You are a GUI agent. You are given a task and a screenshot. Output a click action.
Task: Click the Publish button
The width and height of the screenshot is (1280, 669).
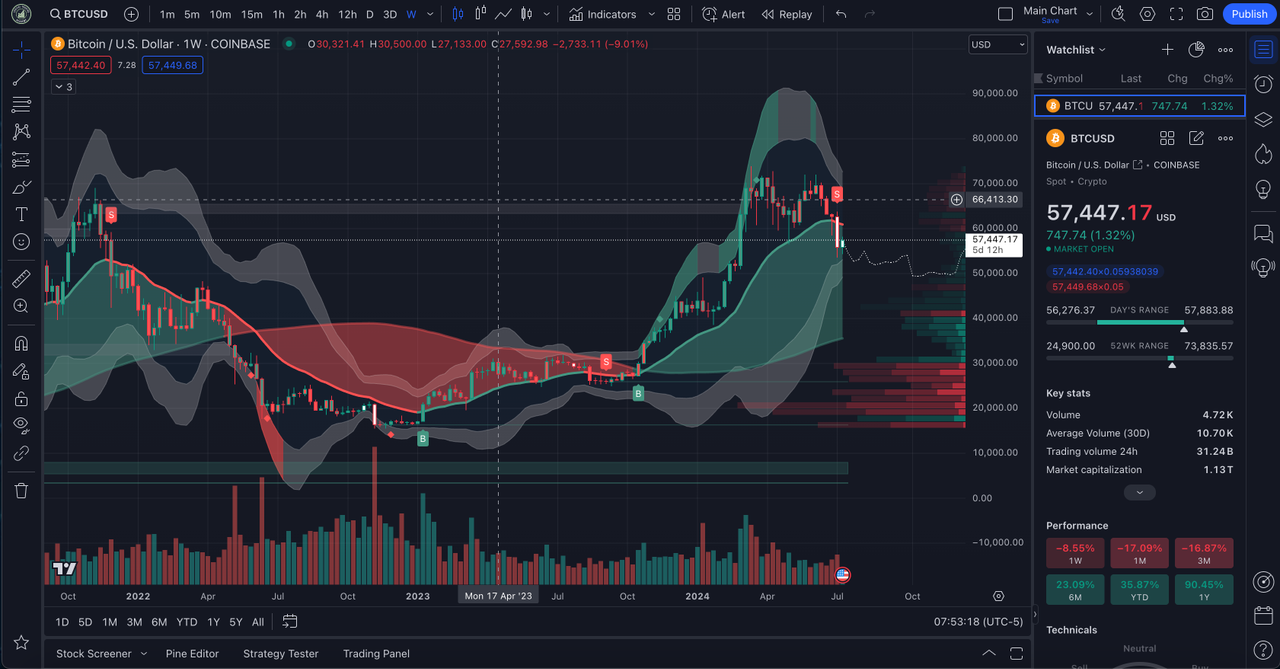tap(1249, 14)
